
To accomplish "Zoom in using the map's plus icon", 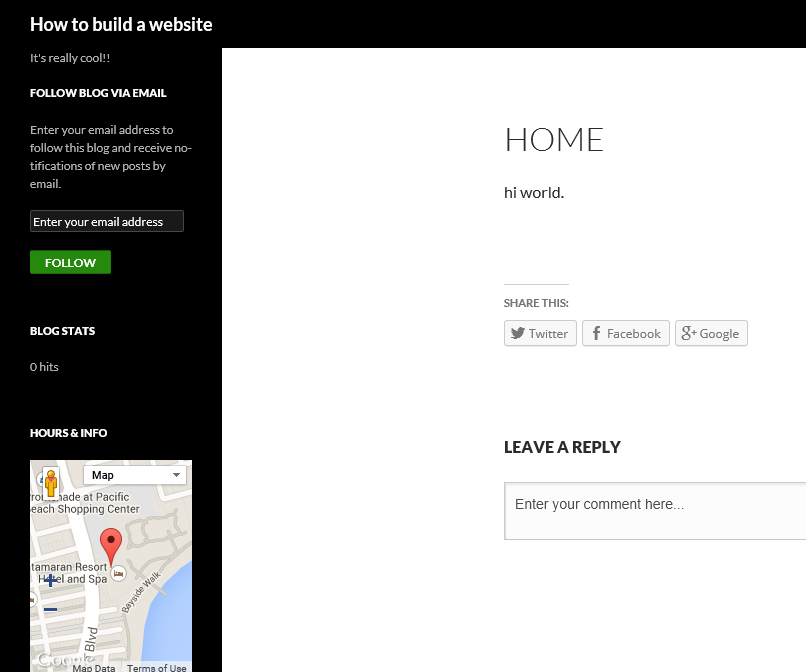I will 49,581.
